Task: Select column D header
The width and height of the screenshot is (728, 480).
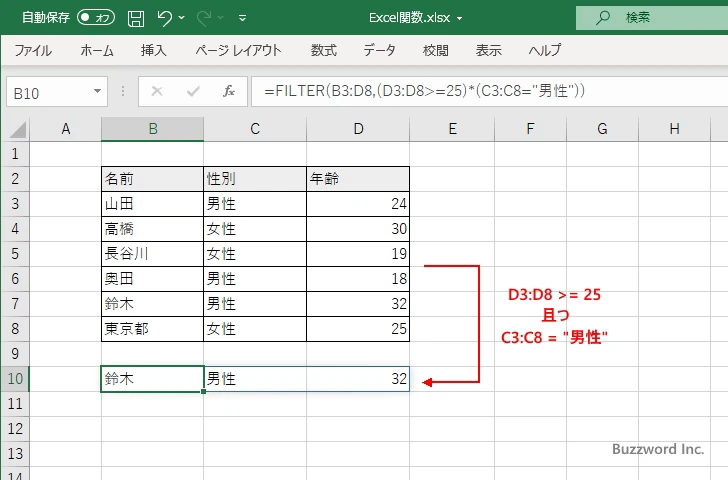Action: point(357,128)
